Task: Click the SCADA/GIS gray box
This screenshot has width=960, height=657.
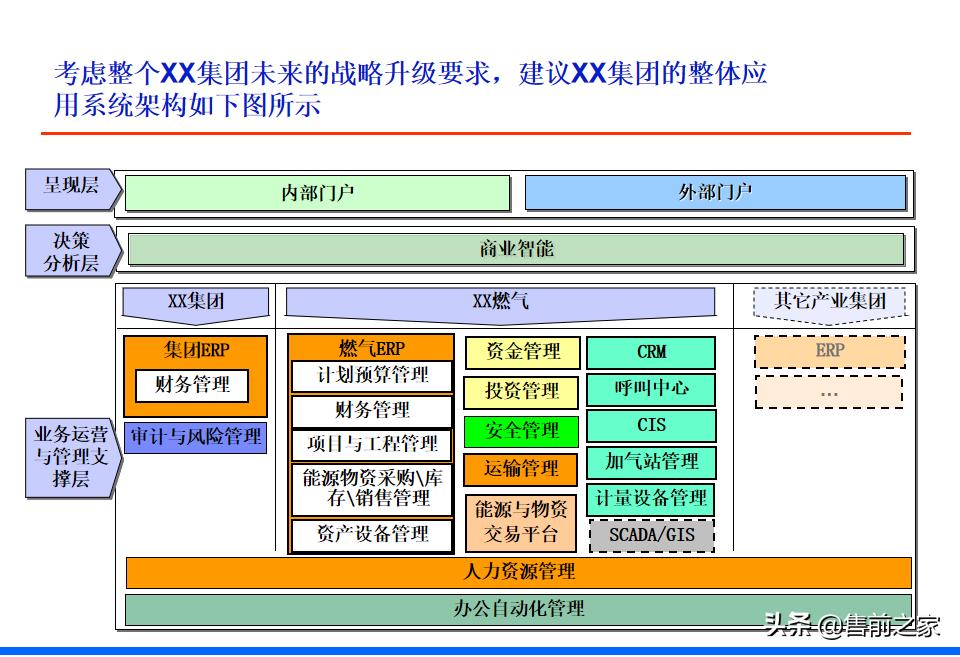Action: (x=651, y=537)
